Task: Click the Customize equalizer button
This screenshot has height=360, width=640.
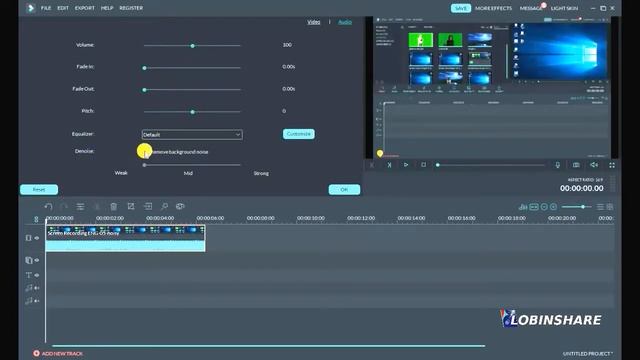Action: (x=299, y=134)
